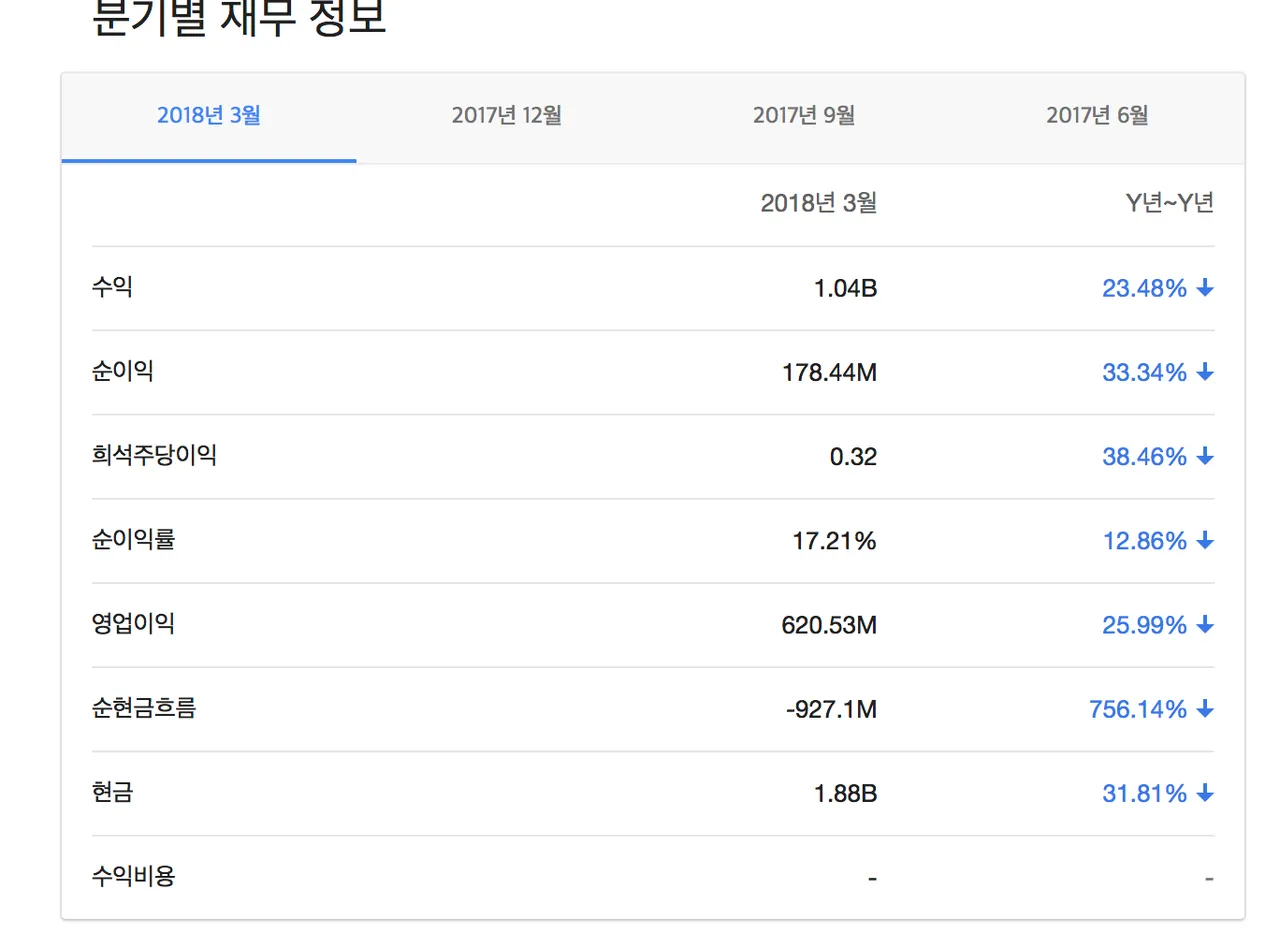Select the 수익 row label
The image size is (1280, 934).
coord(112,288)
